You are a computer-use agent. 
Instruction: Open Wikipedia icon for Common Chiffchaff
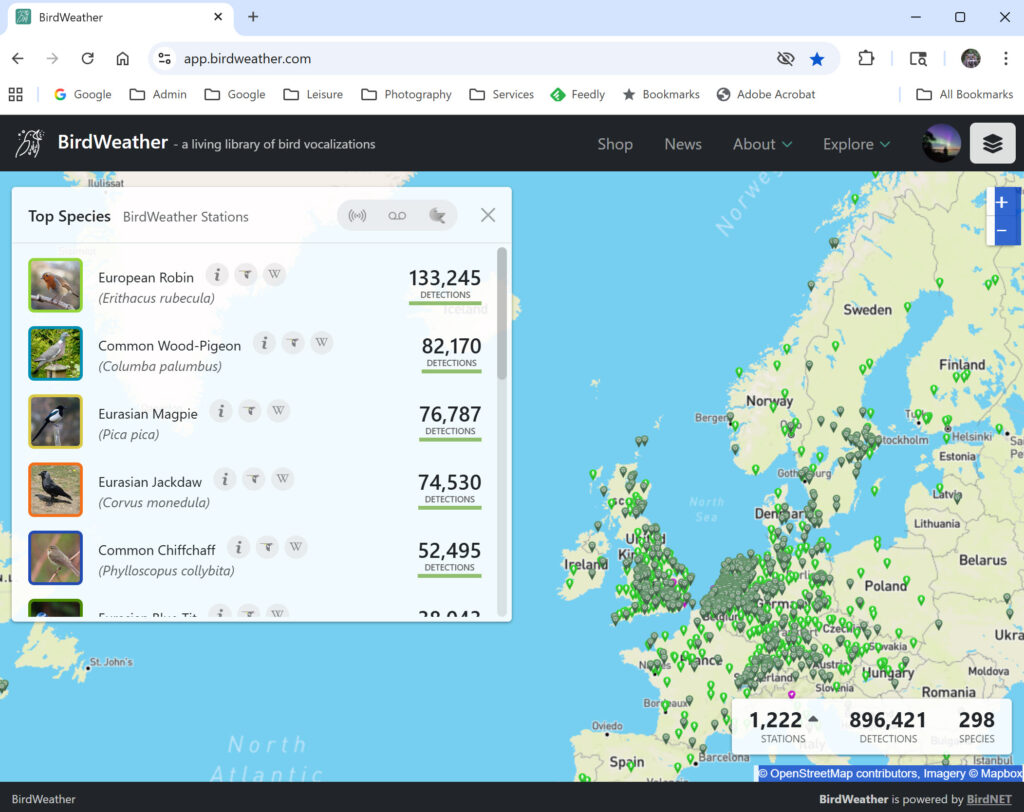pos(295,547)
